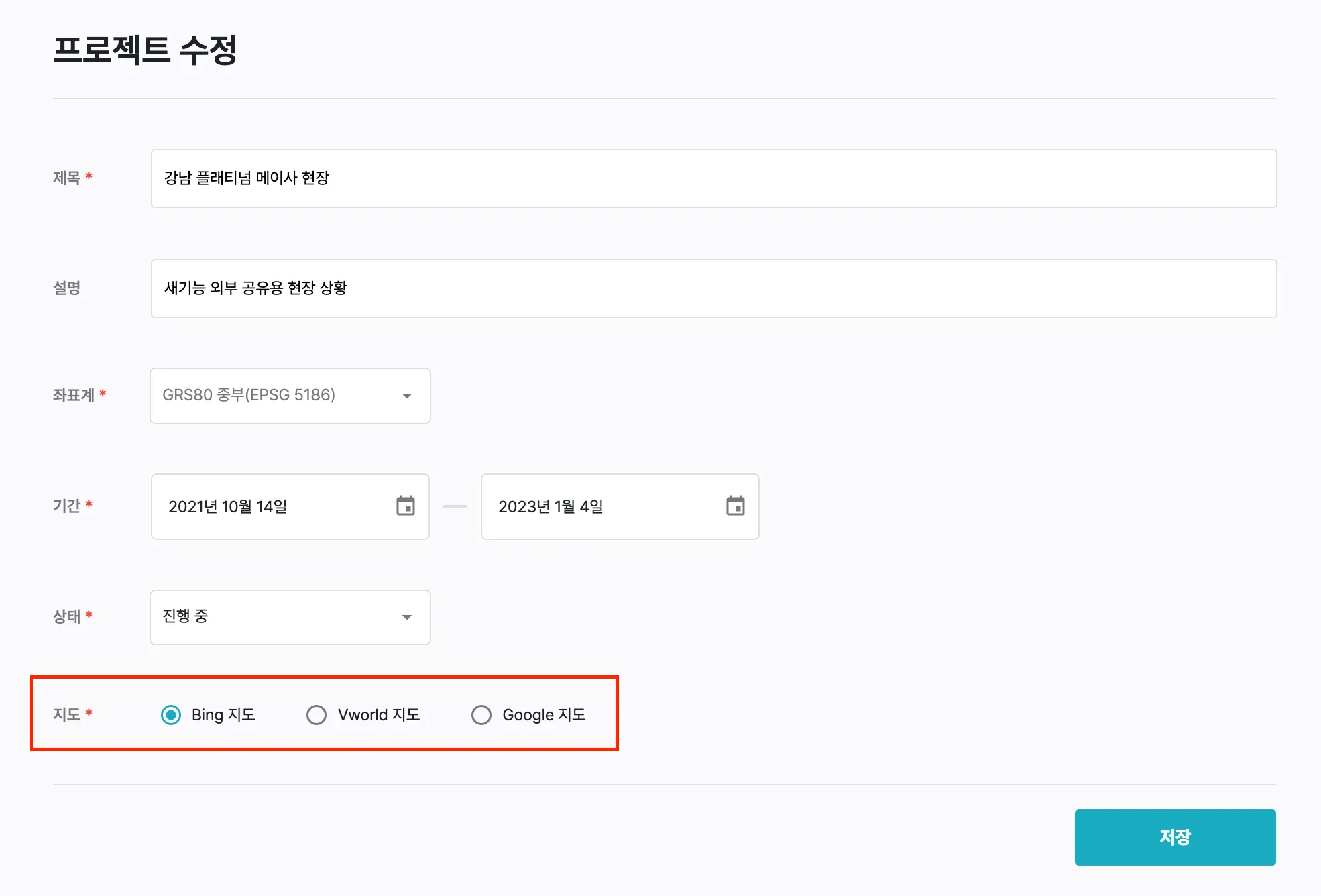Select the Bing 지도 radio button
Image resolution: width=1321 pixels, height=896 pixels.
tap(171, 715)
